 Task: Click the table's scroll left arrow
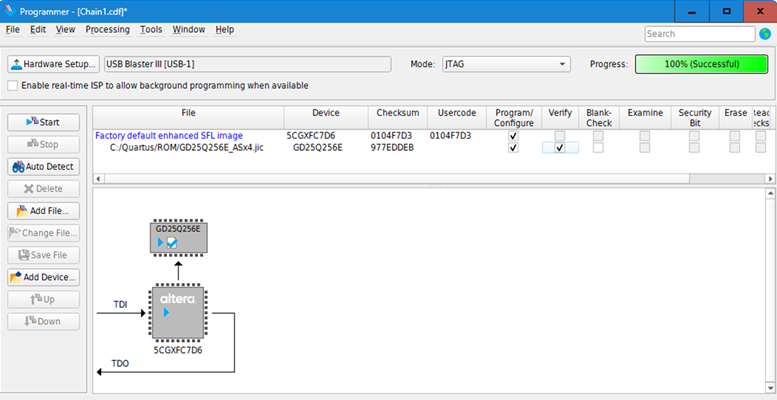pyautogui.click(x=98, y=178)
